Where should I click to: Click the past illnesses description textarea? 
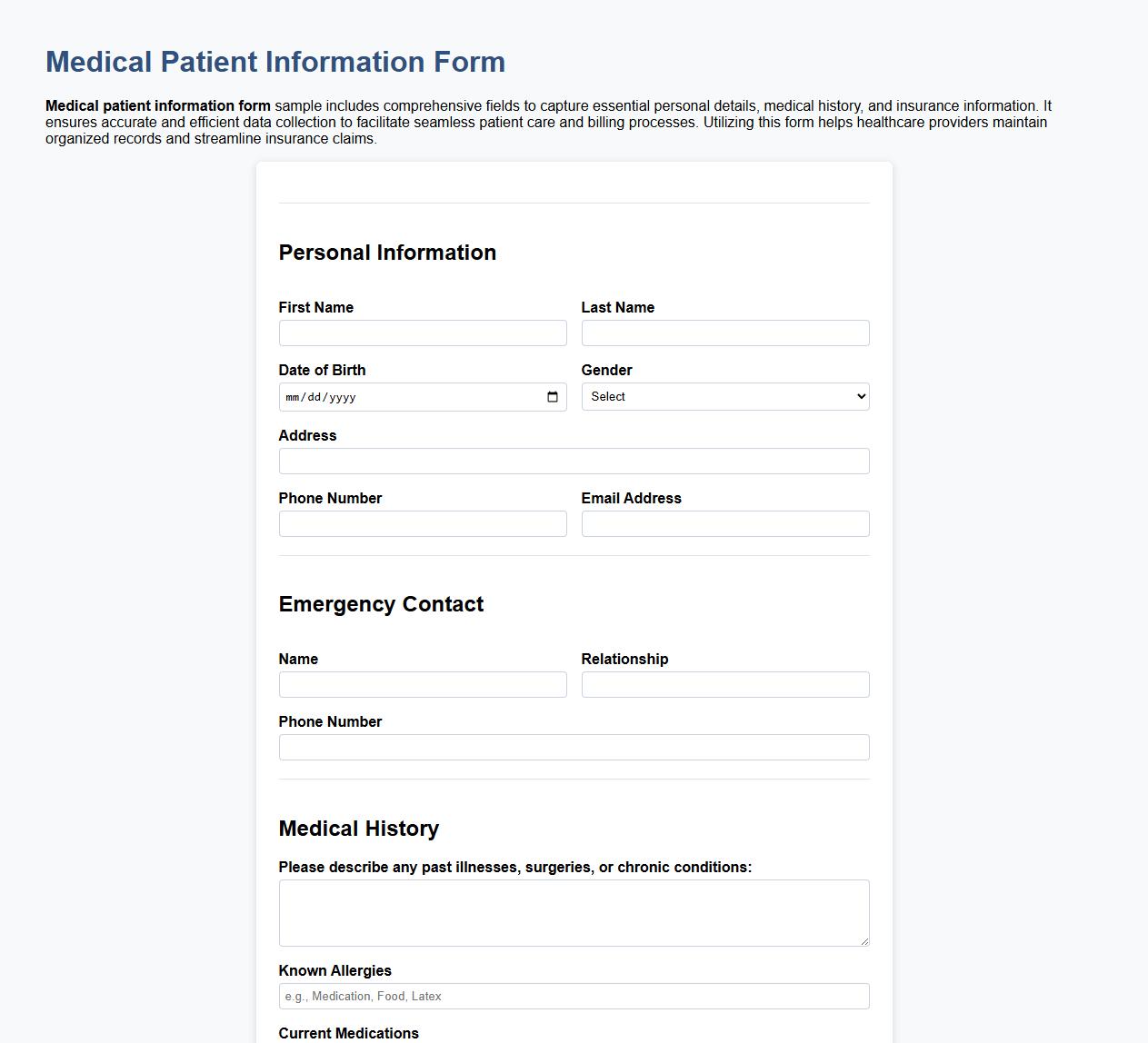573,912
